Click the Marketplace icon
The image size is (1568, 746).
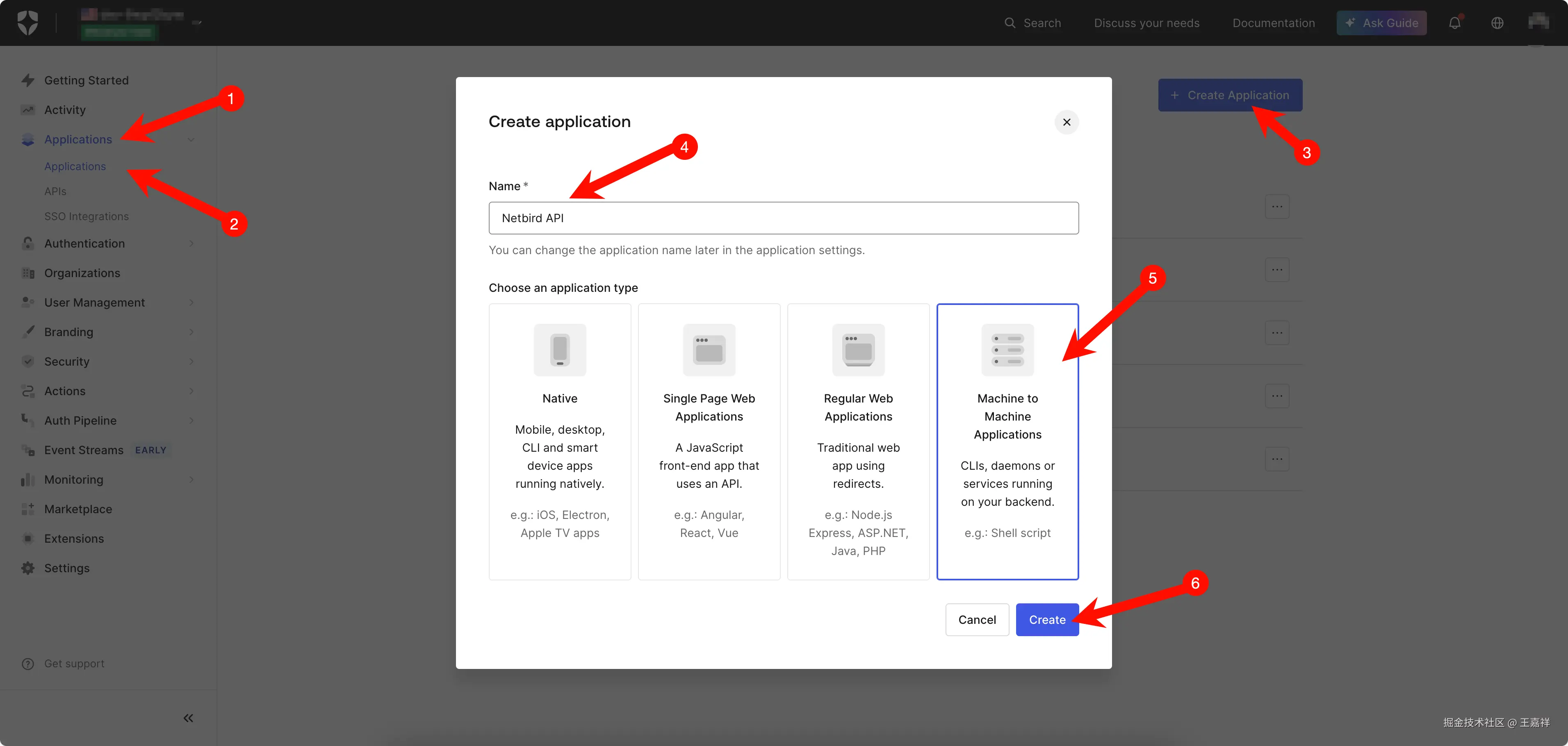click(x=28, y=509)
